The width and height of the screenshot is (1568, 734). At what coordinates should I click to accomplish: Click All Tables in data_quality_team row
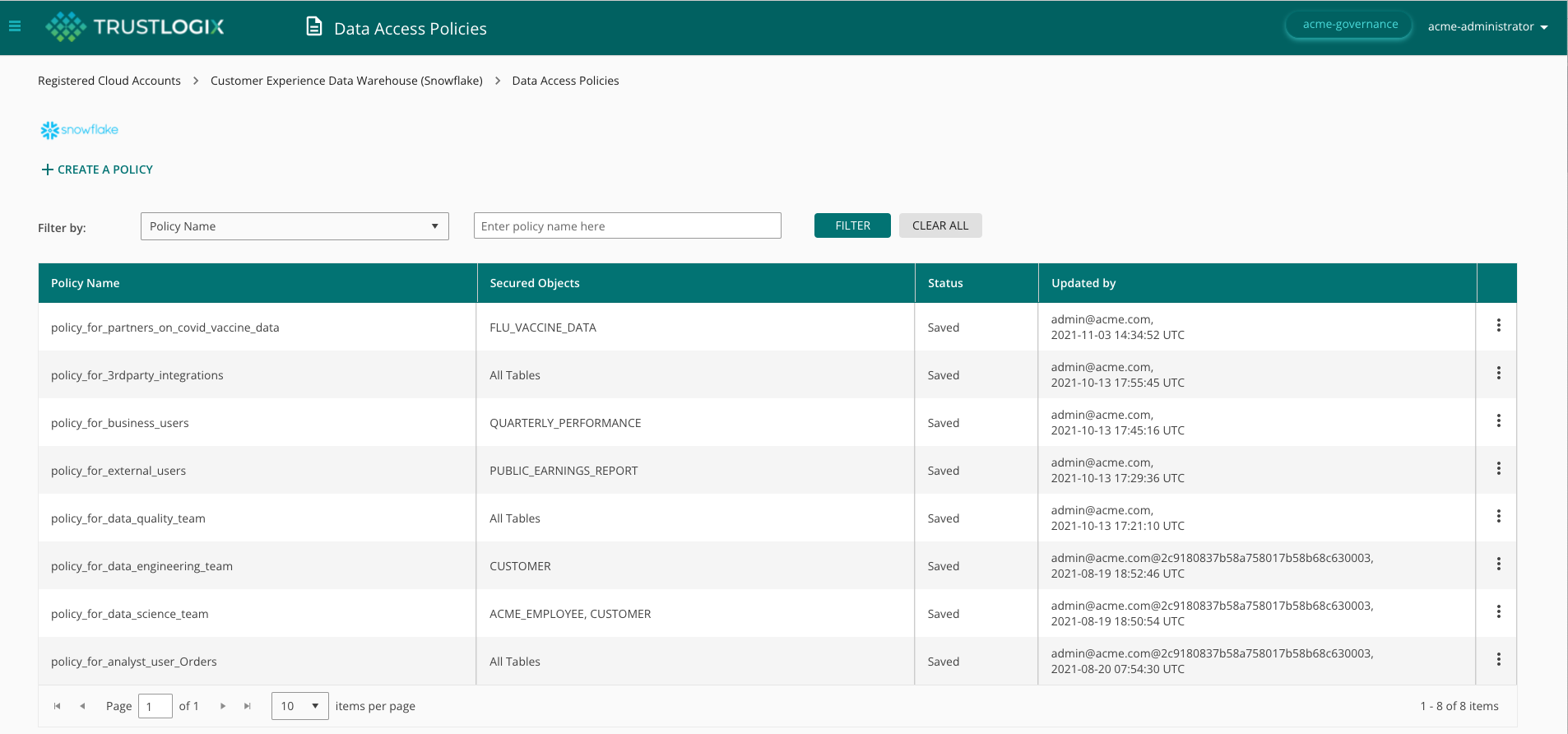[x=515, y=518]
